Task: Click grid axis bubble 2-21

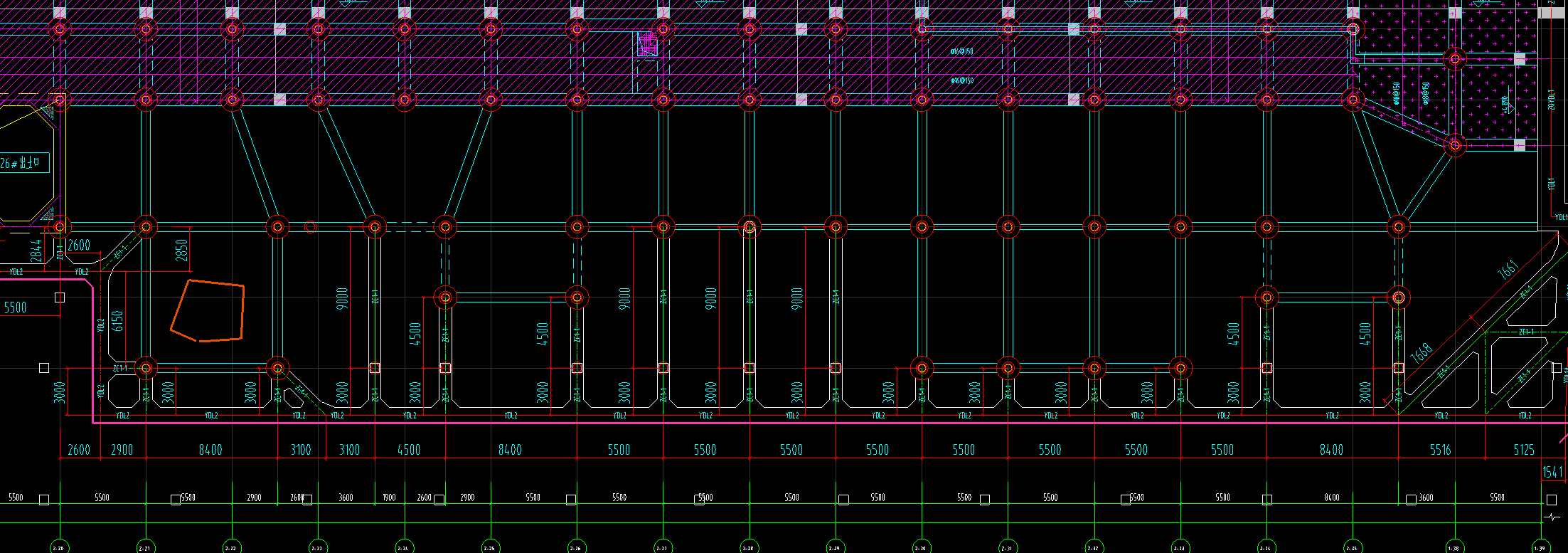Action: tap(144, 547)
